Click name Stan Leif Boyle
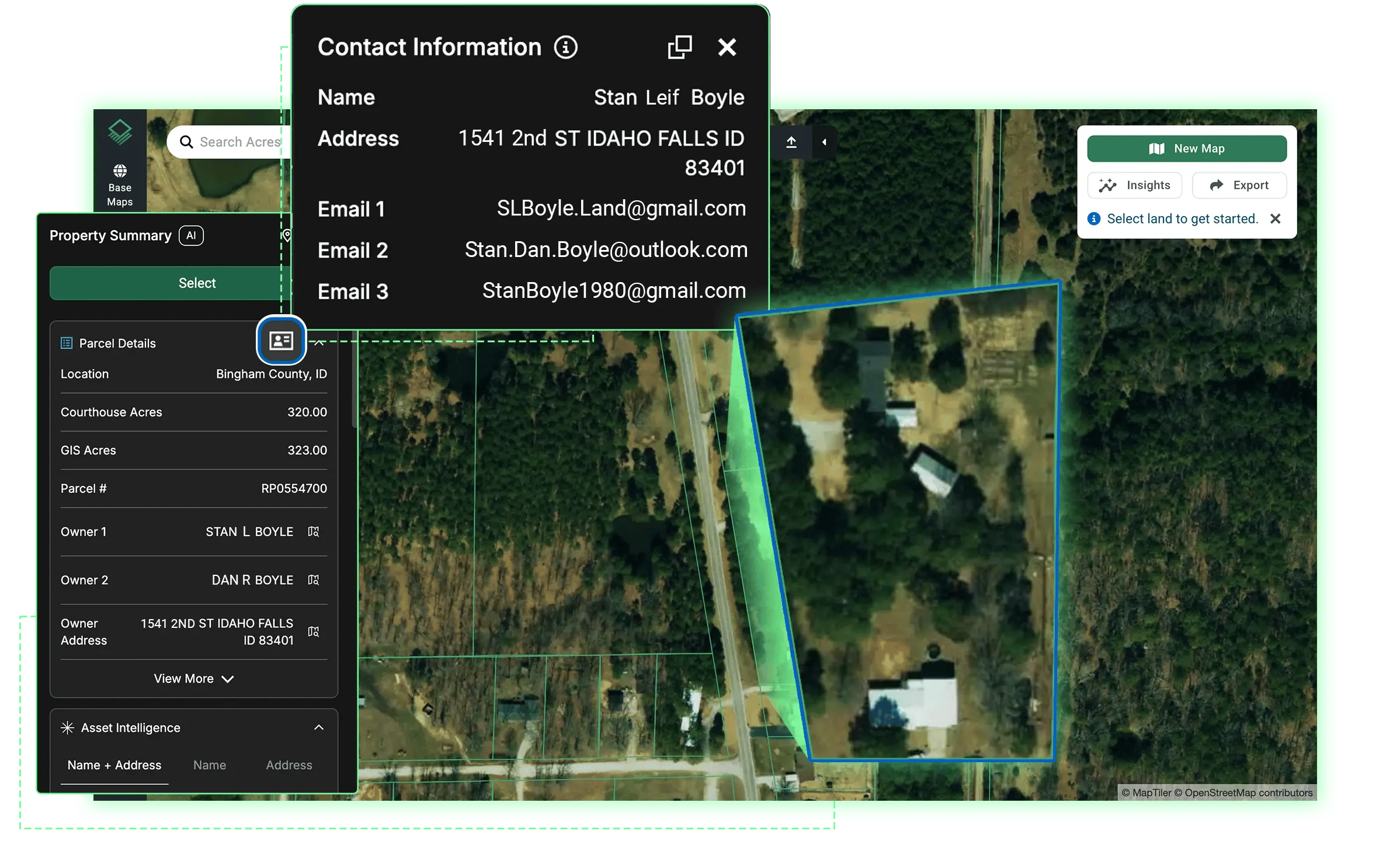 tap(669, 98)
